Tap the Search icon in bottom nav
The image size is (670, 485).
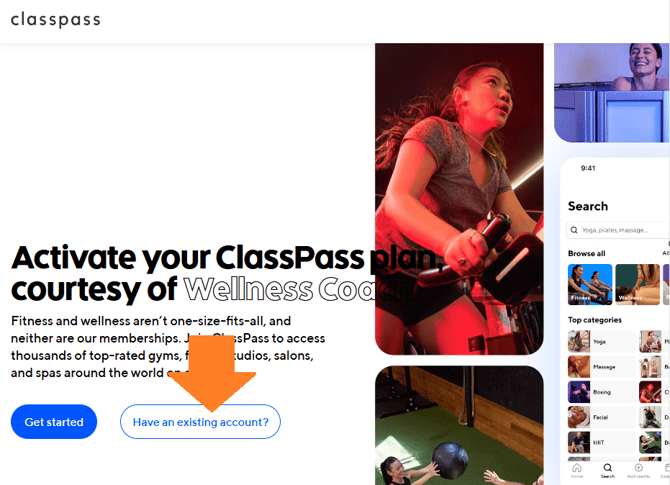tap(608, 467)
